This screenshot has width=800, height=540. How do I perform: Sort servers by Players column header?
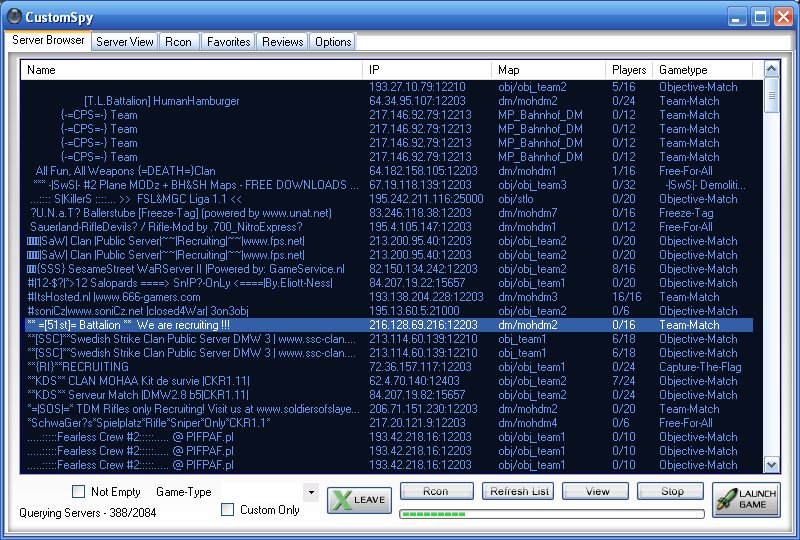point(629,70)
